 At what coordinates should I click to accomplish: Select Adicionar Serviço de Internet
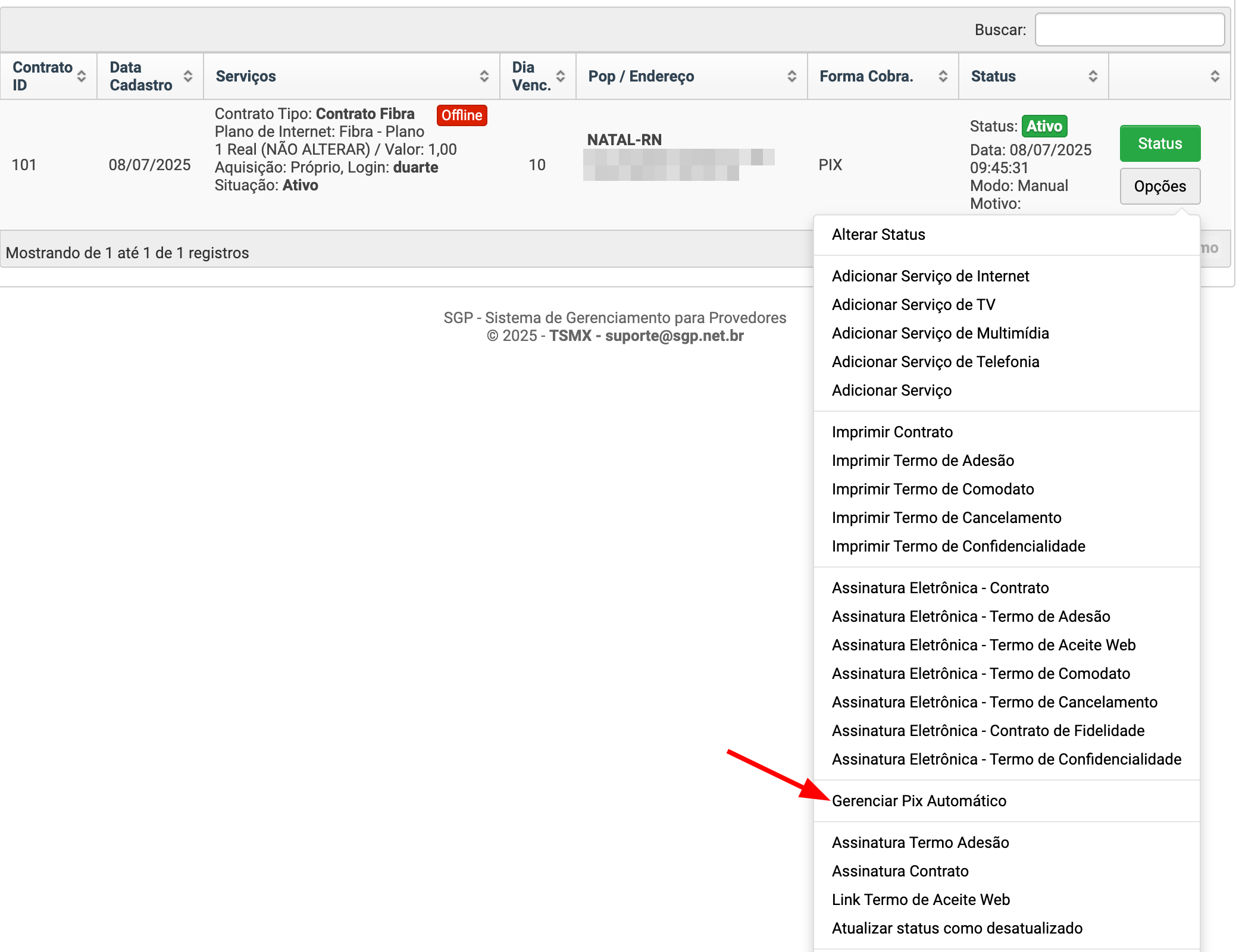930,276
